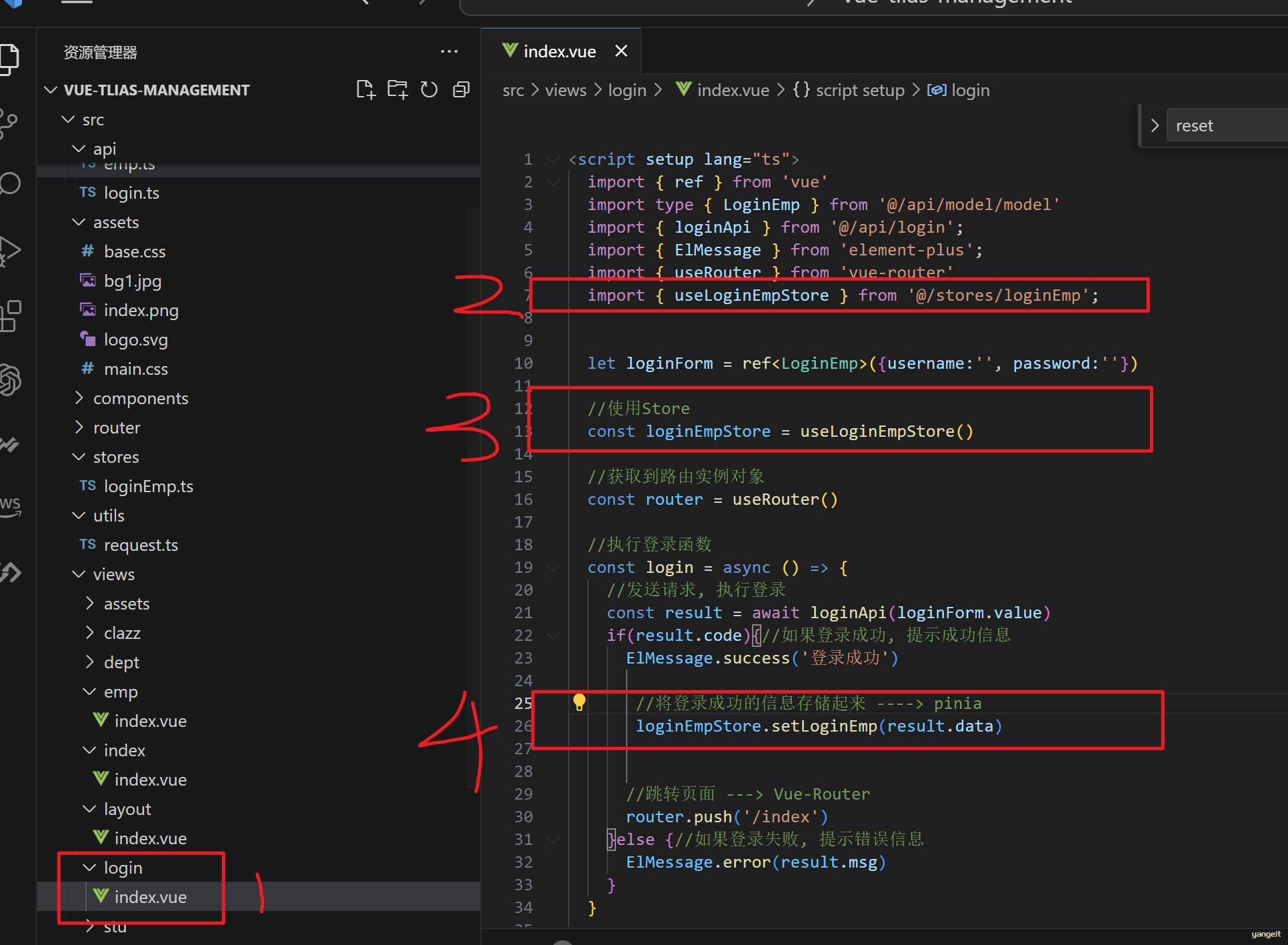Open login.ts in the api folder
The width and height of the screenshot is (1288, 945).
coord(132,193)
